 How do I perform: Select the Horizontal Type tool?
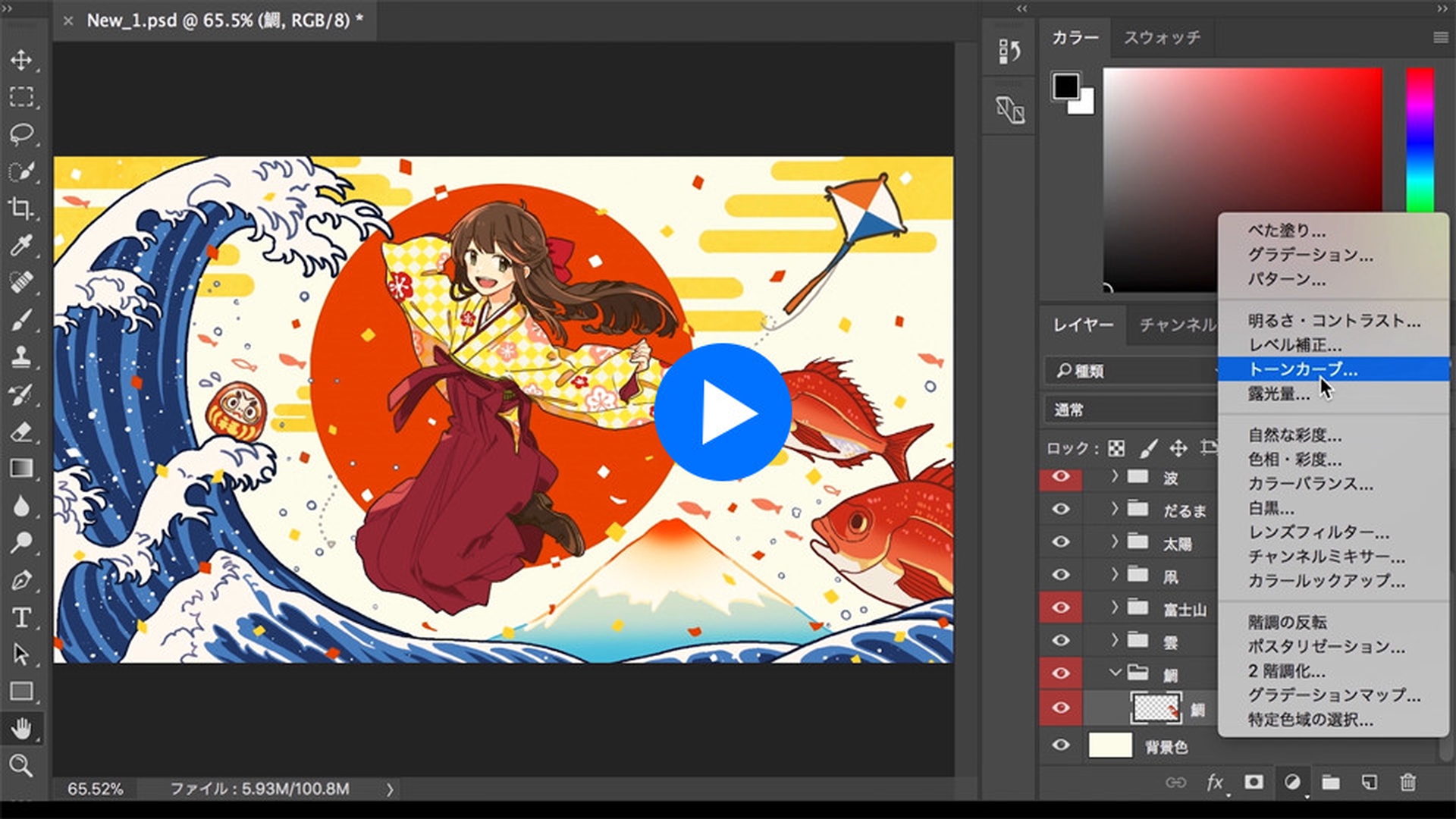21,617
